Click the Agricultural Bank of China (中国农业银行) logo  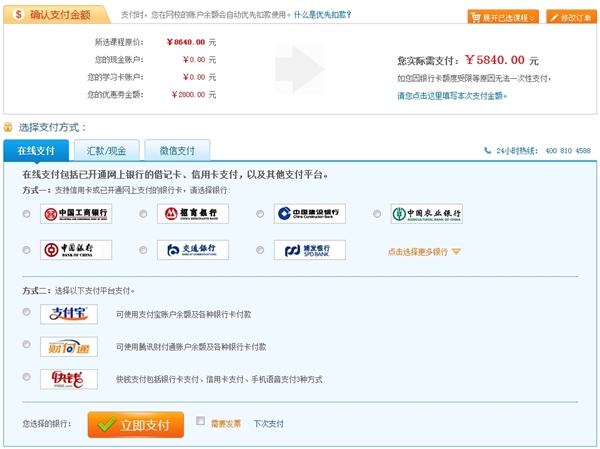pyautogui.click(x=427, y=214)
